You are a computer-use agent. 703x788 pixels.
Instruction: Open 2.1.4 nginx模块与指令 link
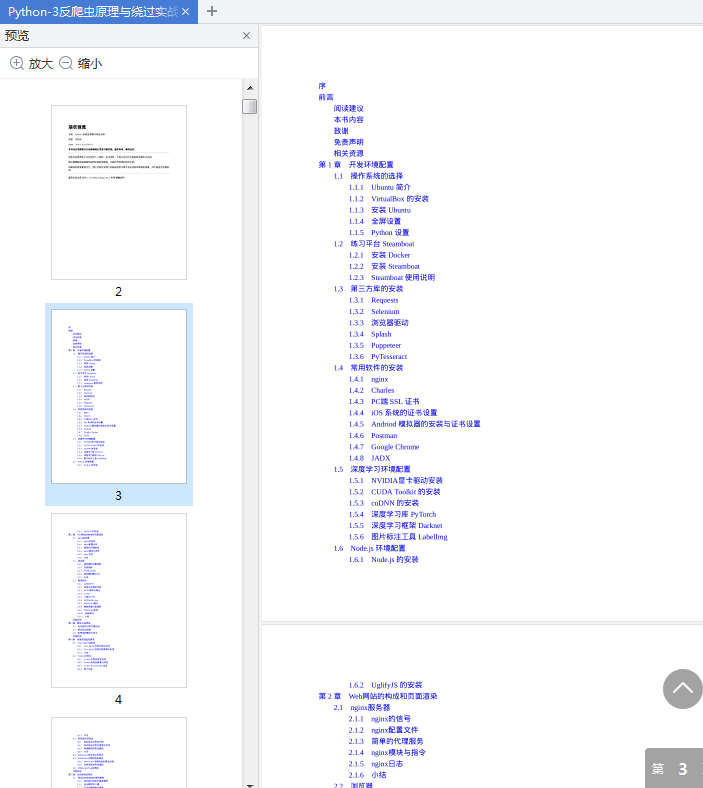387,753
